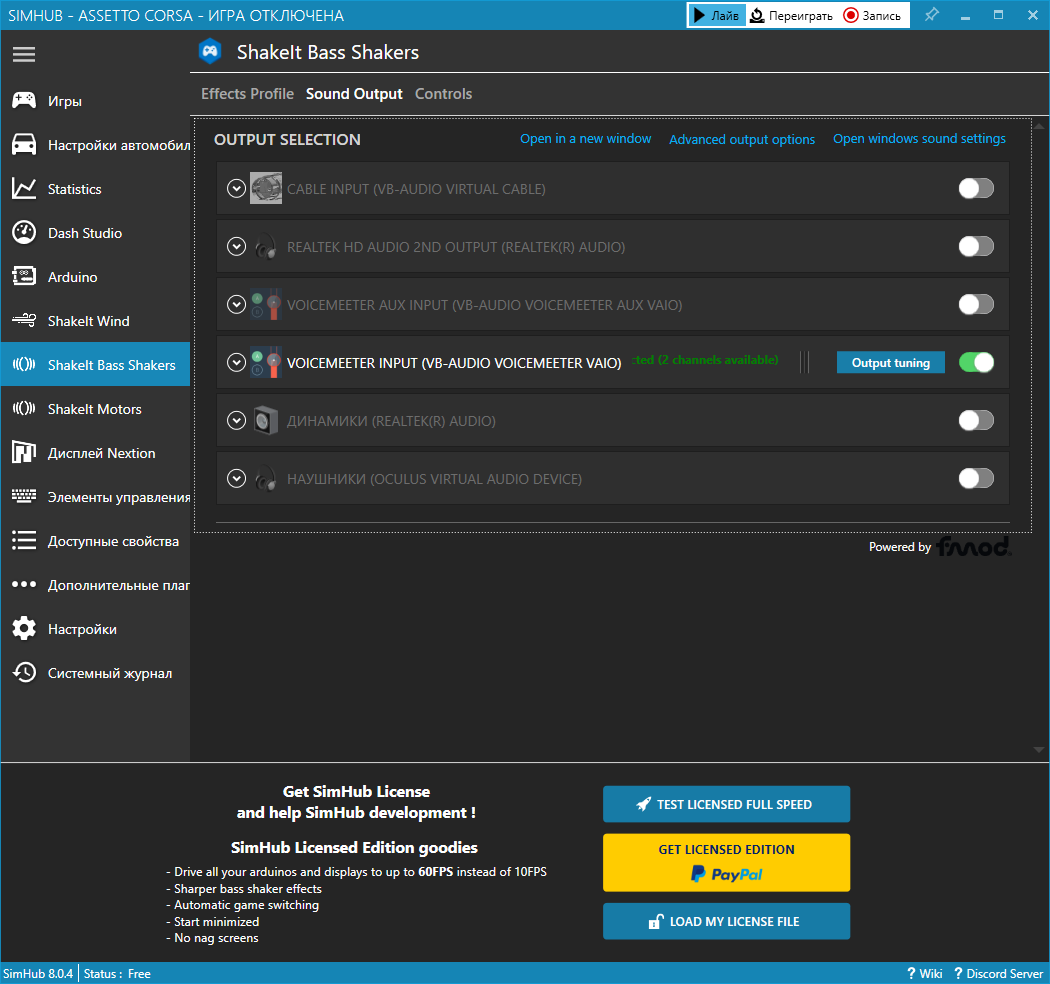The width and height of the screenshot is (1050, 984).
Task: Expand the Voicemeeter AUX Input row
Action: (236, 305)
